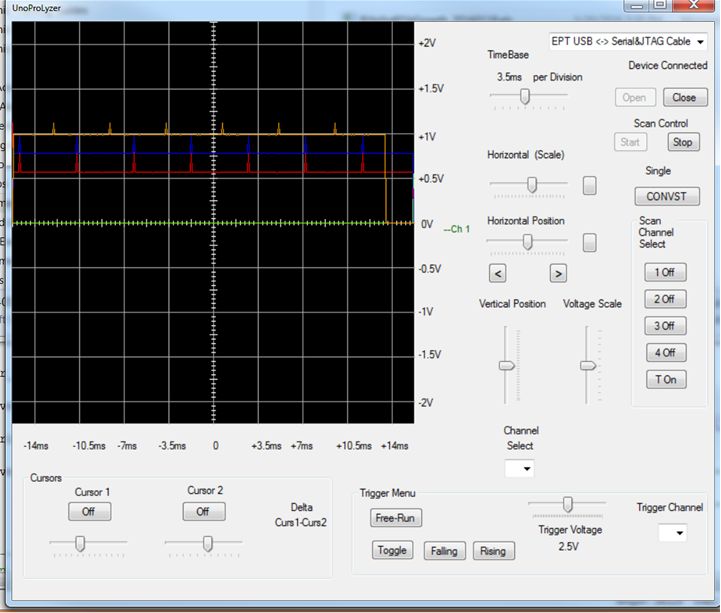Toggle Cursor 1 Off button
This screenshot has width=721, height=613.
[89, 512]
